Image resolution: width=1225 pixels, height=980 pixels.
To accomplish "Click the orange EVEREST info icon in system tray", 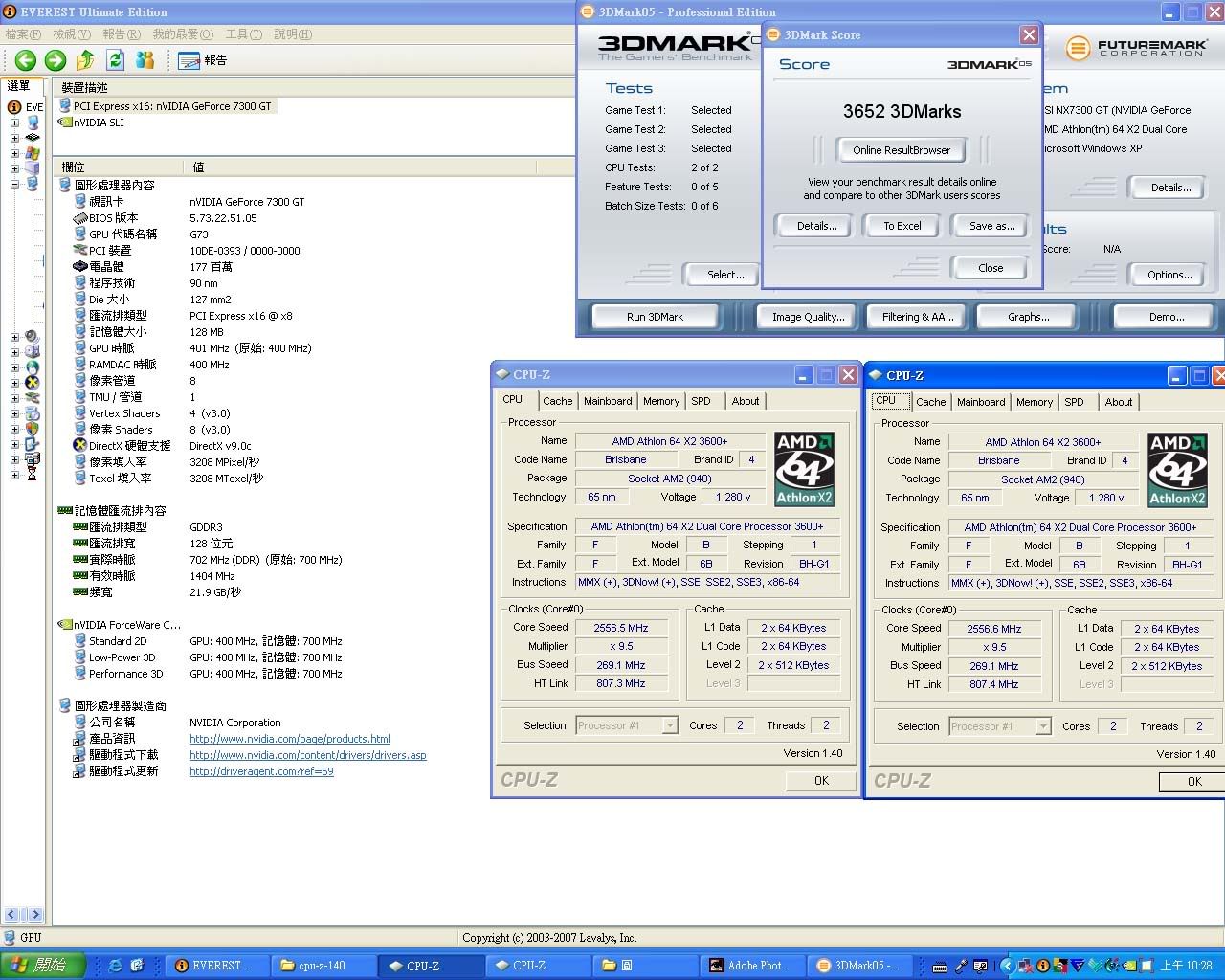I will [1043, 966].
